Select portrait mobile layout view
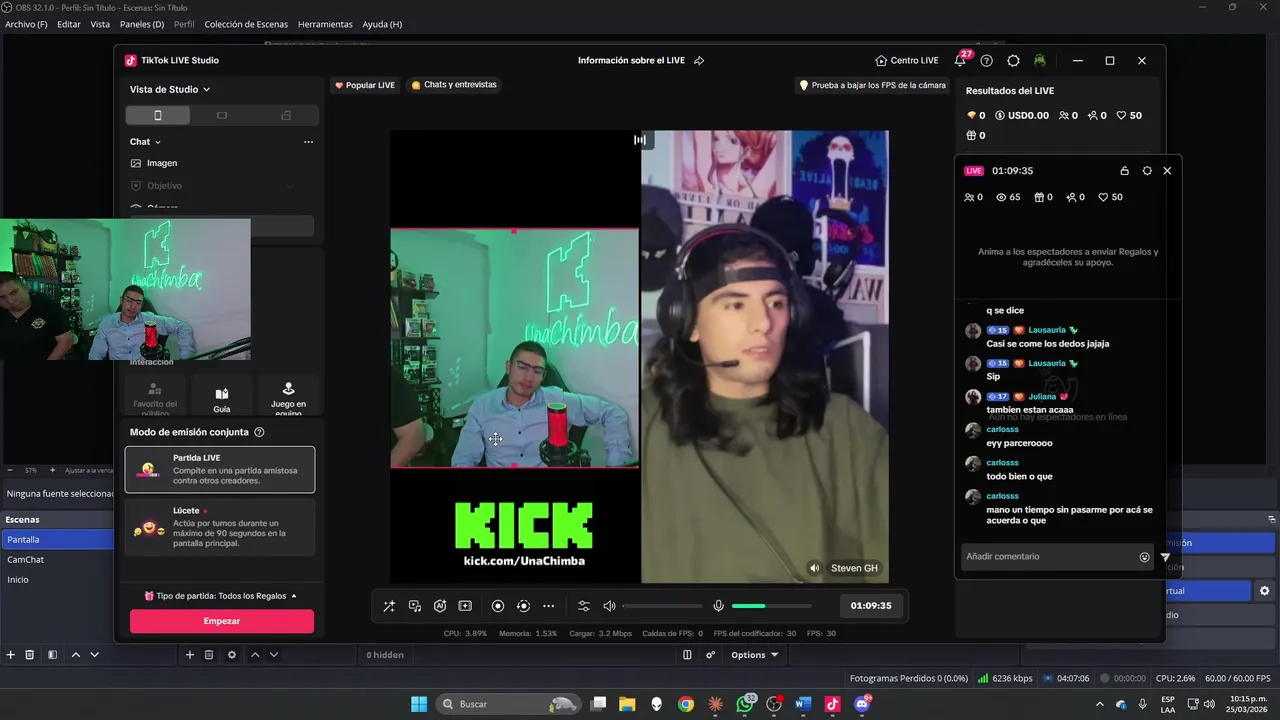 pos(158,115)
